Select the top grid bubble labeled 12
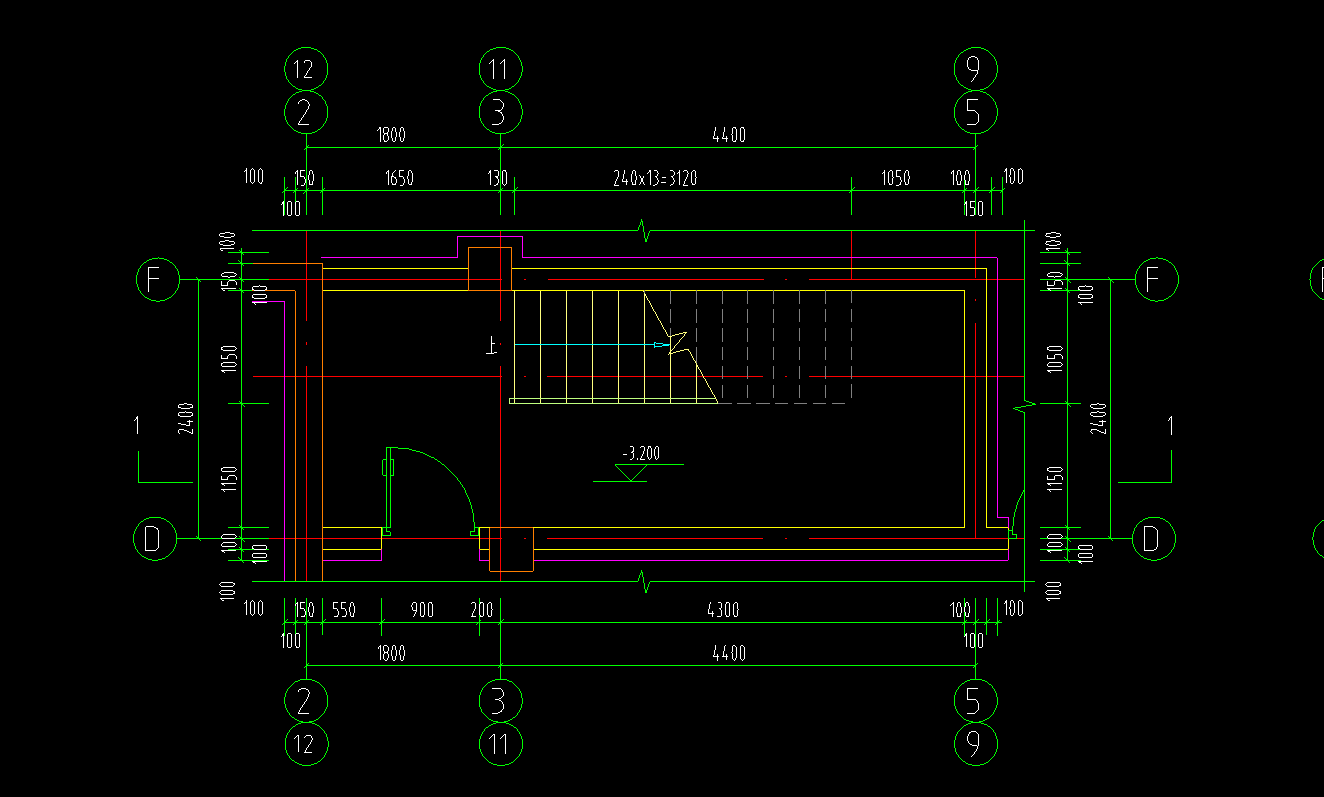 306,70
